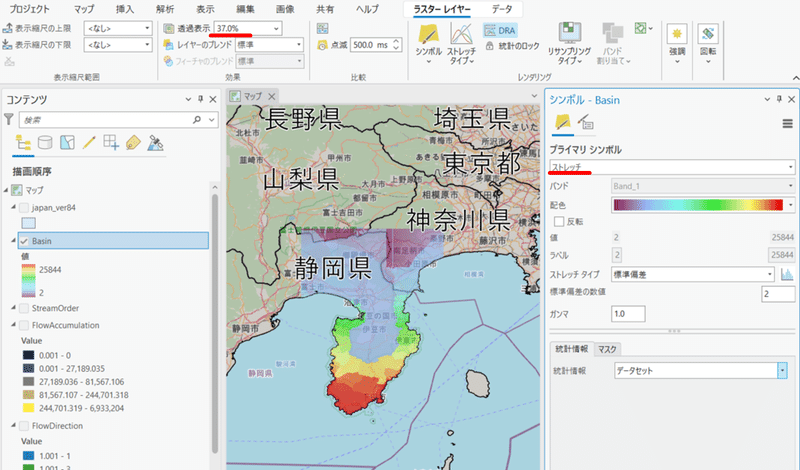Switch to the データ ribbon tab
The width and height of the screenshot is (800, 470).
coord(502,9)
